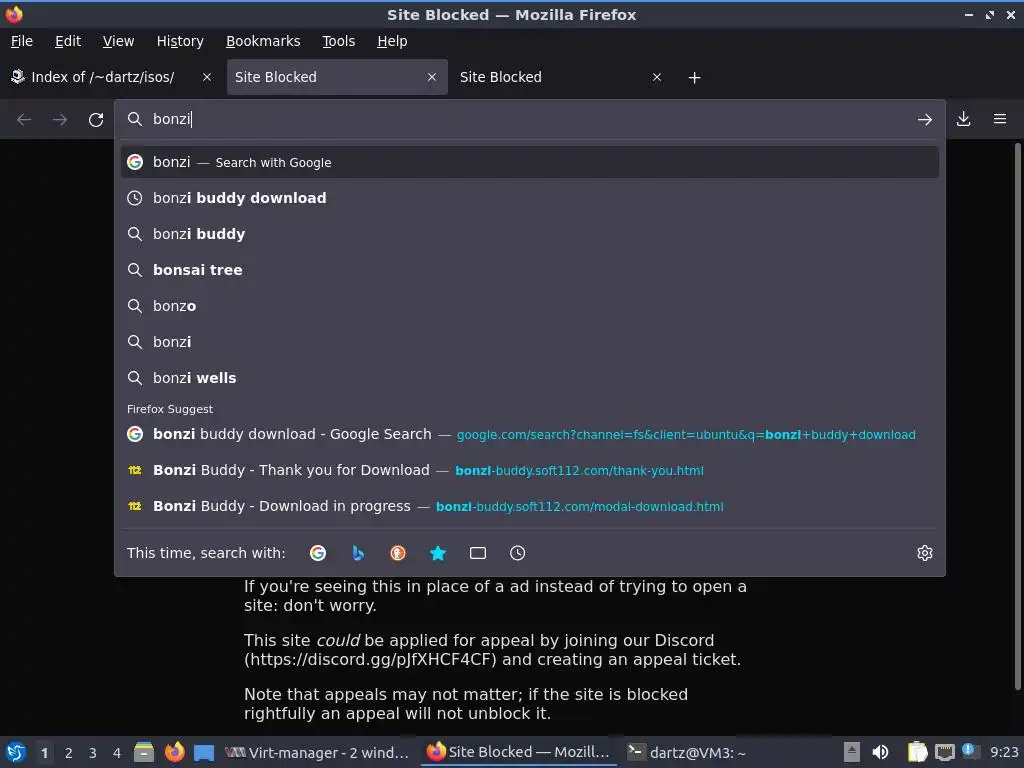Open 'Bonzi Buddy - Download in progress' result

coord(530,506)
